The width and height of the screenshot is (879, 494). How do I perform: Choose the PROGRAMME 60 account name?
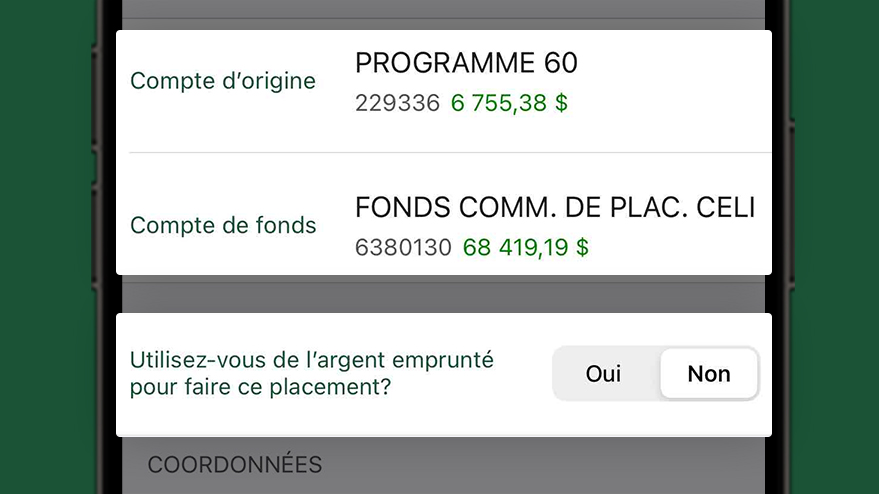coord(466,63)
